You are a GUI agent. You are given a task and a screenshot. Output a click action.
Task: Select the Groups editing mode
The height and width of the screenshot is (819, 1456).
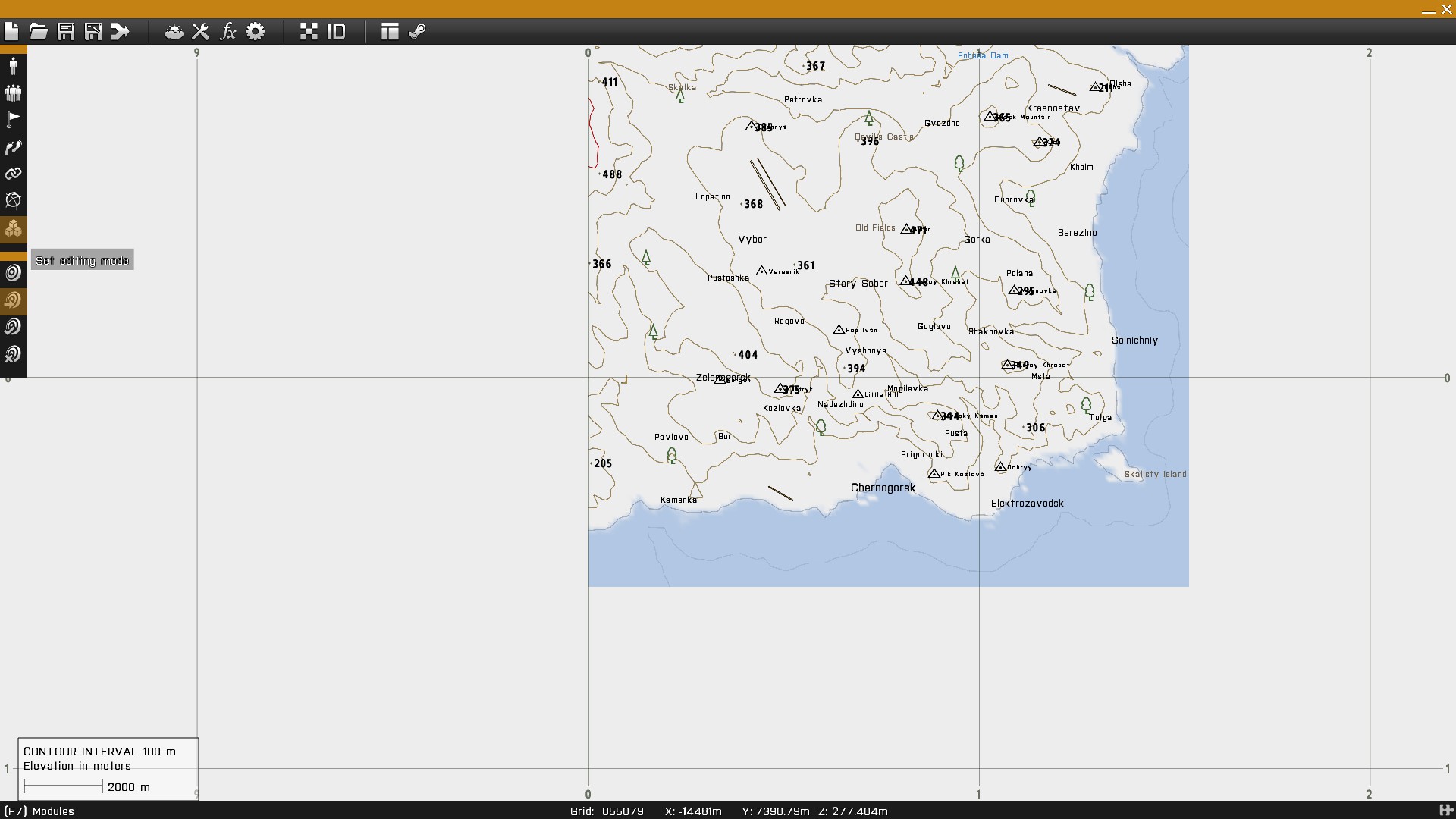click(13, 93)
